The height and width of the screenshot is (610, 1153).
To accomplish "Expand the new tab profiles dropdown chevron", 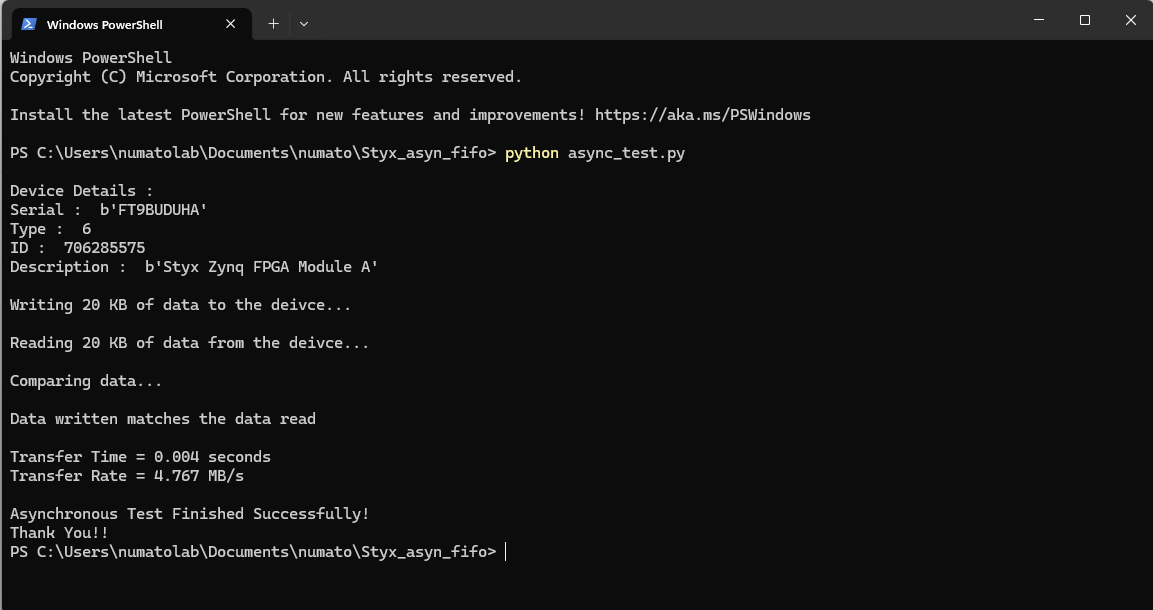I will [x=304, y=24].
